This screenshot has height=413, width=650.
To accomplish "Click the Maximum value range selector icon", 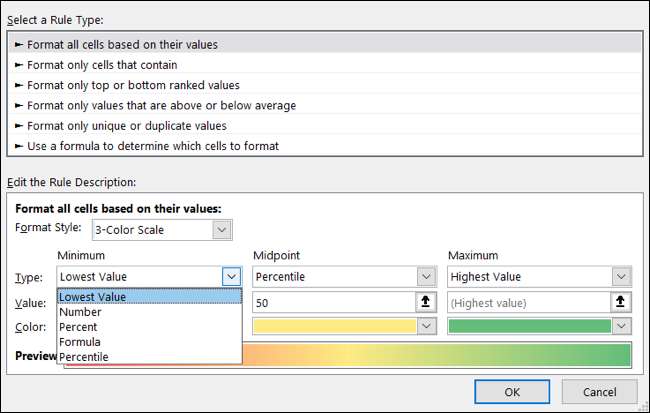I will coord(621,301).
